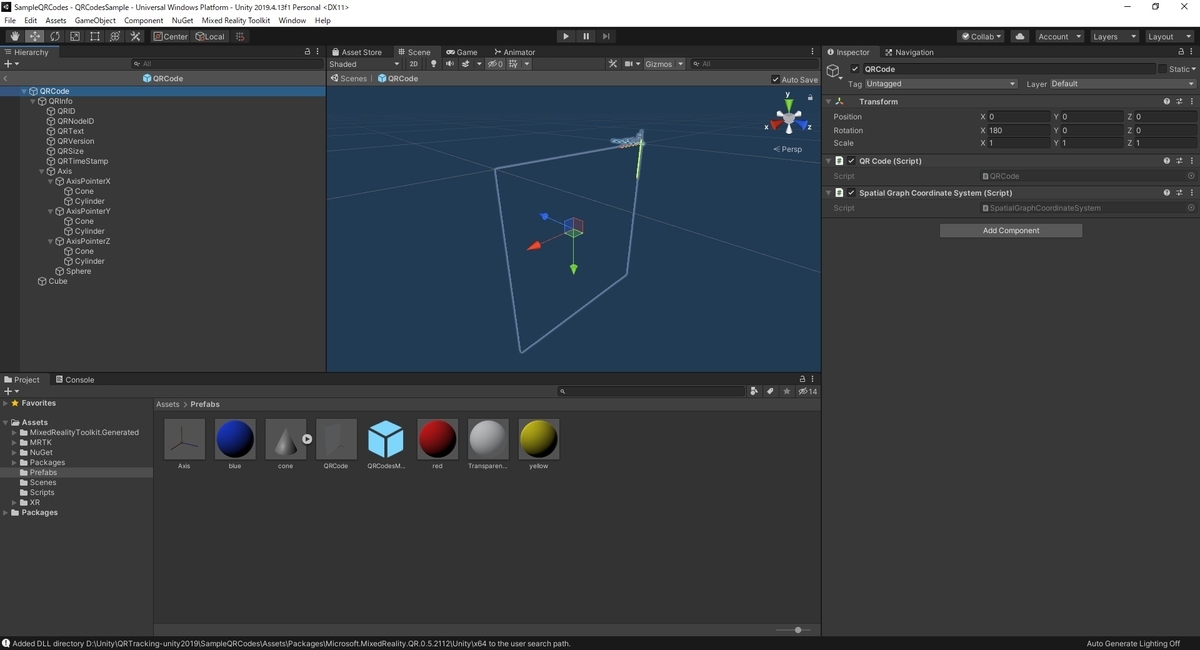Switch to the Navigation tab

click(x=909, y=52)
